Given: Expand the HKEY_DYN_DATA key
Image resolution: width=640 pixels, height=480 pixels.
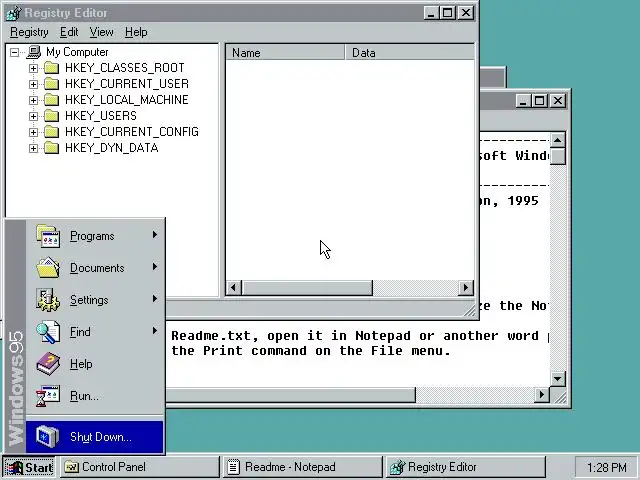Looking at the screenshot, I should pos(33,148).
